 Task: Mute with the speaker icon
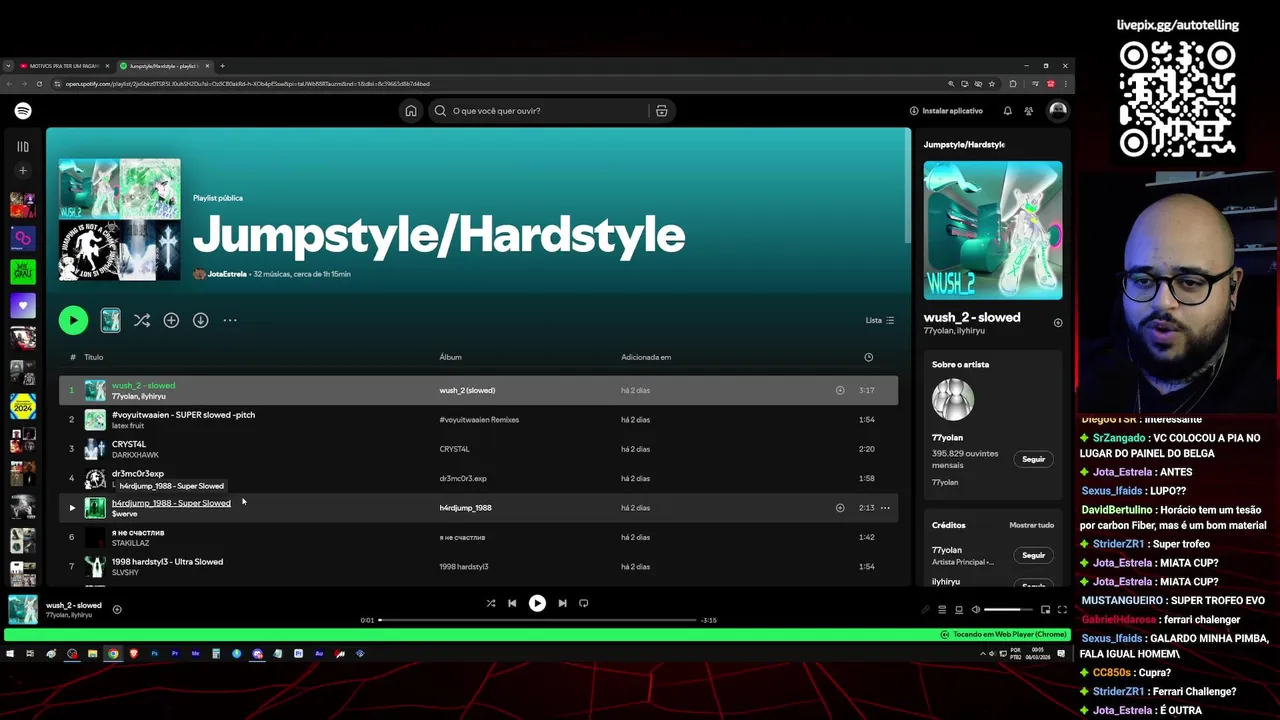pyautogui.click(x=975, y=610)
